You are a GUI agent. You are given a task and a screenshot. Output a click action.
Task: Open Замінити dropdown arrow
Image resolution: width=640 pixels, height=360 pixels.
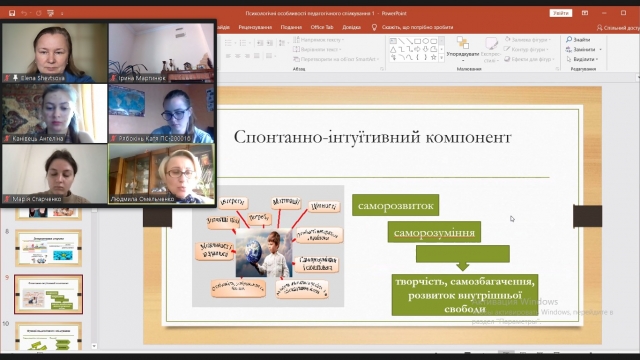coord(600,49)
